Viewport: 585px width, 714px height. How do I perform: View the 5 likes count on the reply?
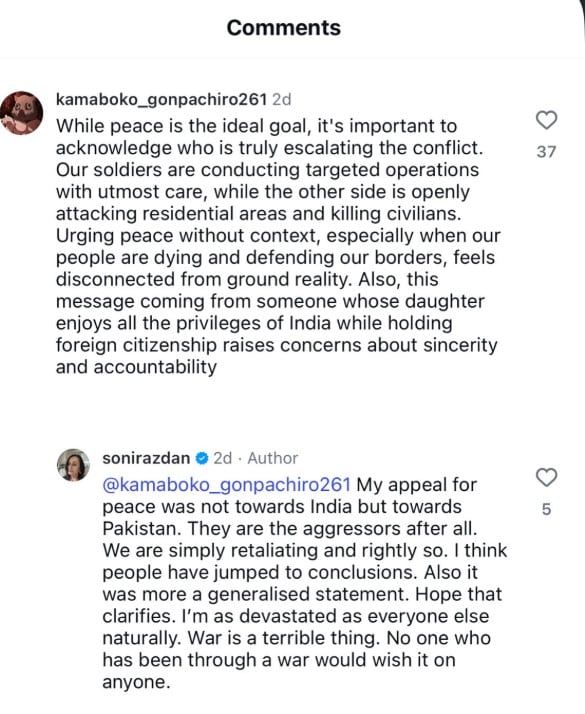click(546, 509)
